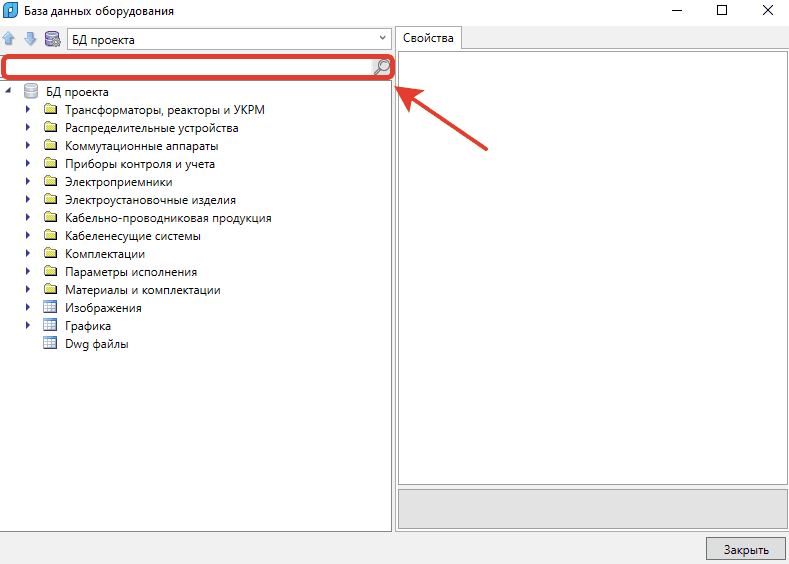Click the down arrow toolbar icon
The height and width of the screenshot is (564, 789).
point(30,39)
